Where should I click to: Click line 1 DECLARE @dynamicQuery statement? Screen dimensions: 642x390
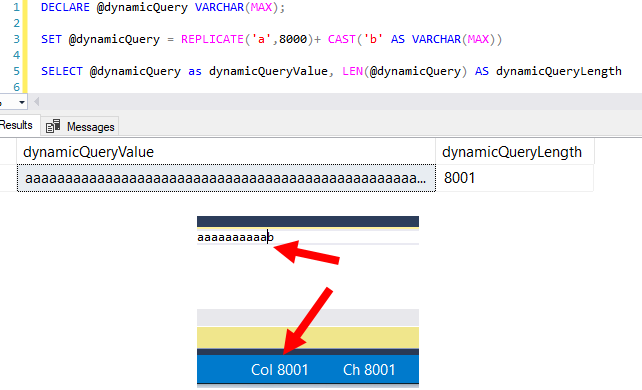pos(163,7)
